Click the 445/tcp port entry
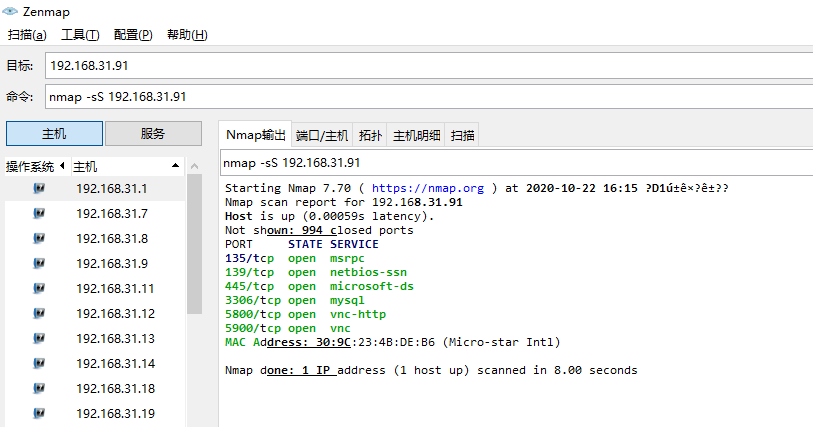 coord(249,286)
